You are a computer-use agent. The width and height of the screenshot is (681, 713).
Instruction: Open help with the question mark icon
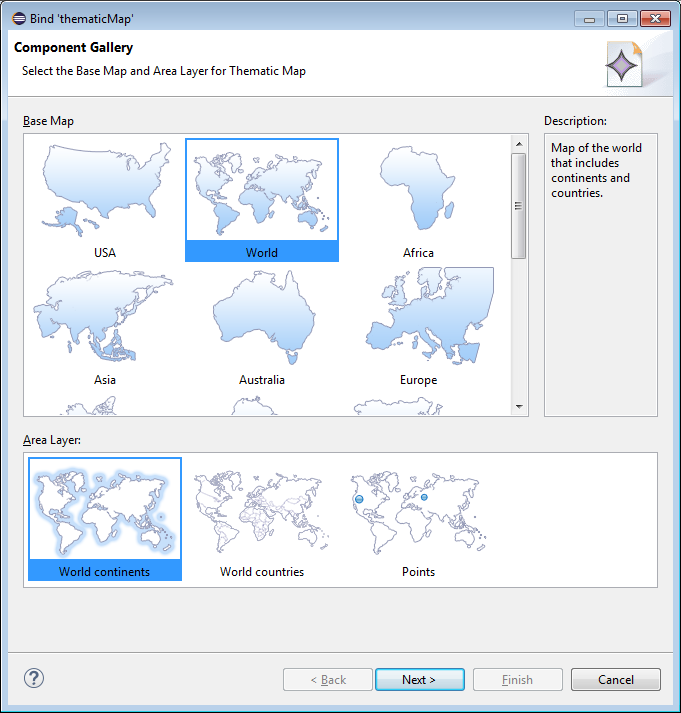pyautogui.click(x=34, y=678)
